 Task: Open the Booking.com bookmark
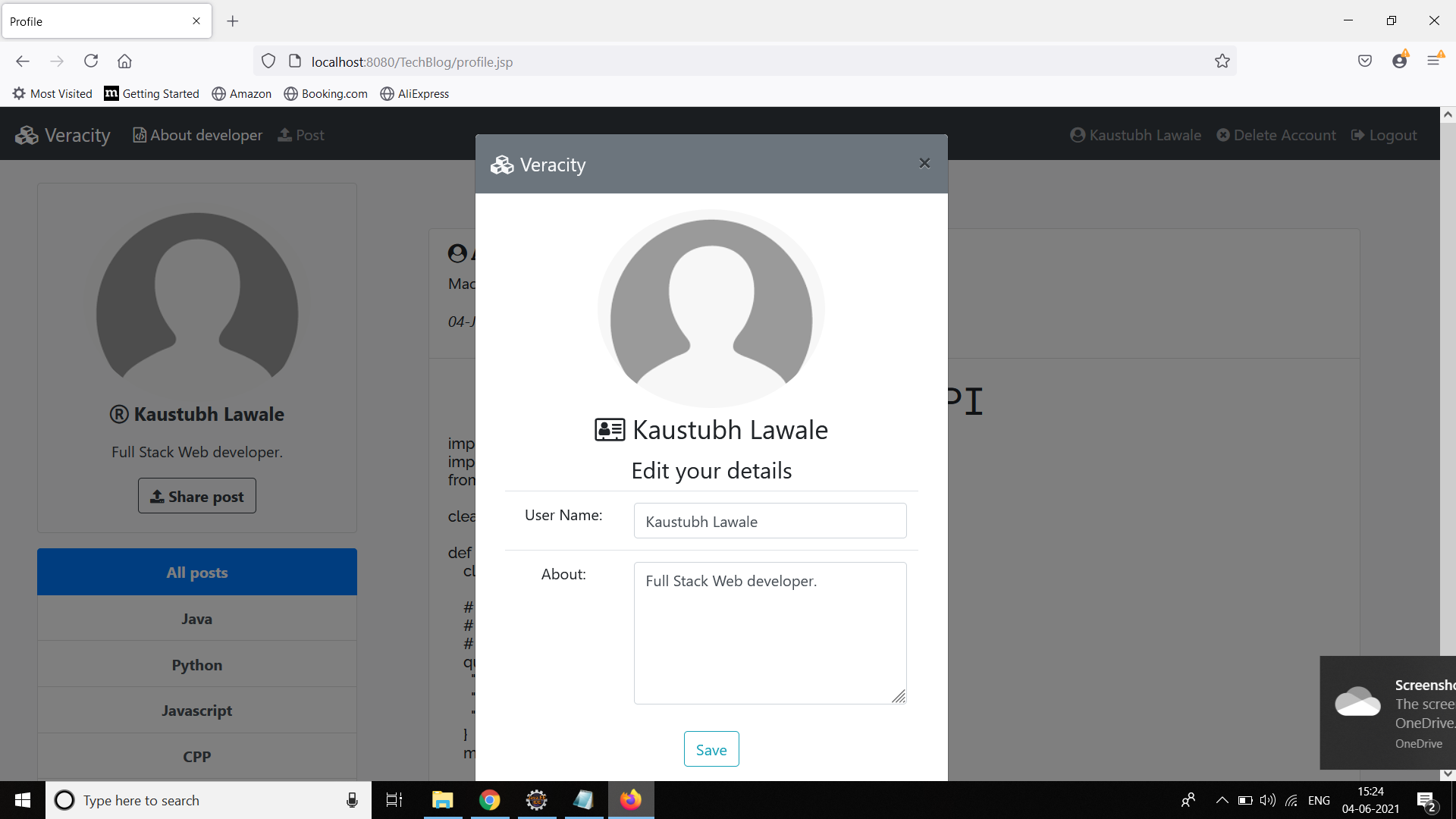[325, 93]
